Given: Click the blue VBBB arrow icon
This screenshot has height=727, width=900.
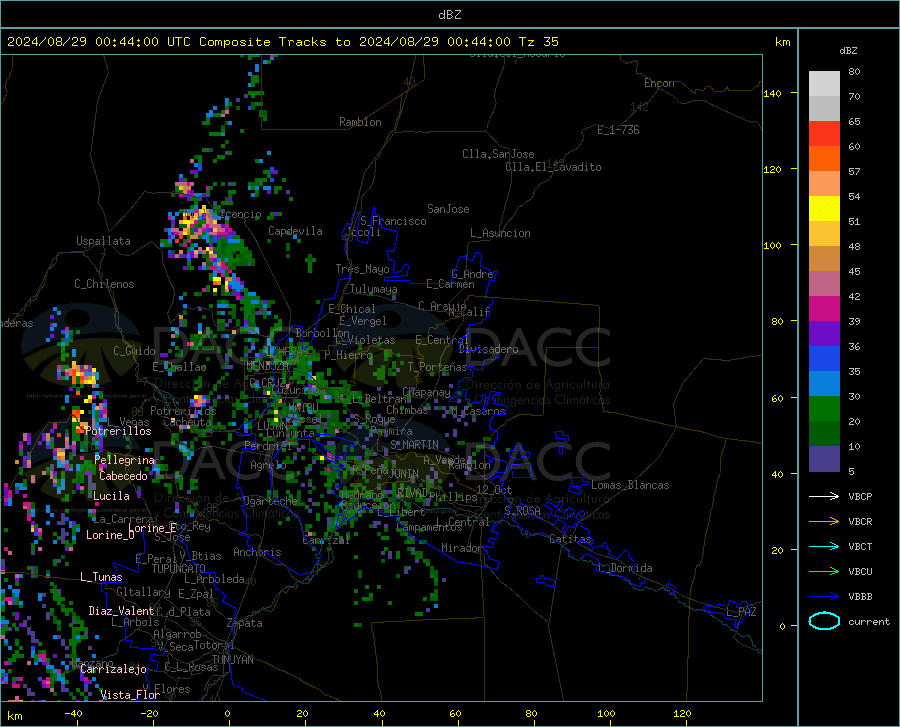Looking at the screenshot, I should (x=824, y=596).
